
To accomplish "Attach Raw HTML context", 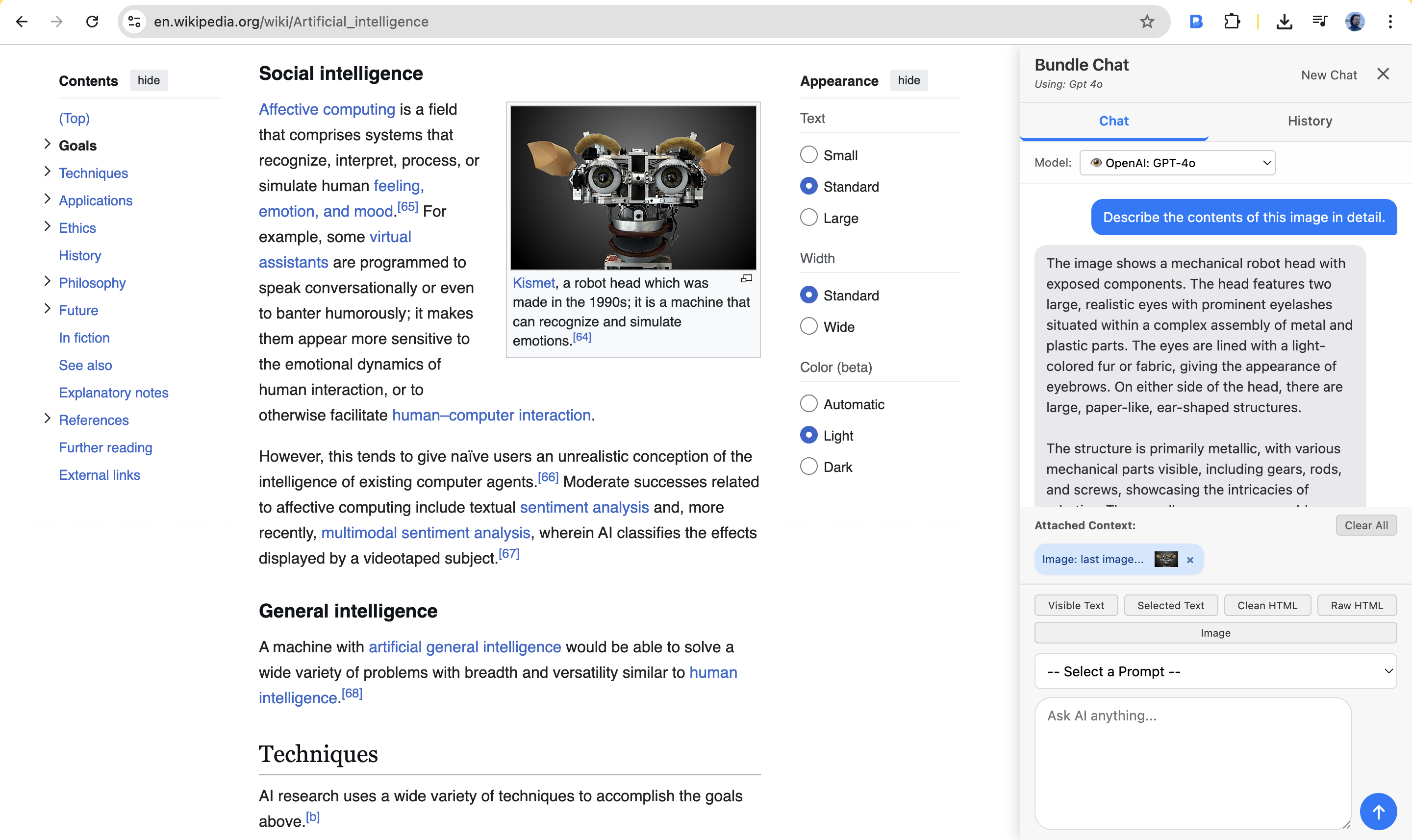I will [1357, 605].
